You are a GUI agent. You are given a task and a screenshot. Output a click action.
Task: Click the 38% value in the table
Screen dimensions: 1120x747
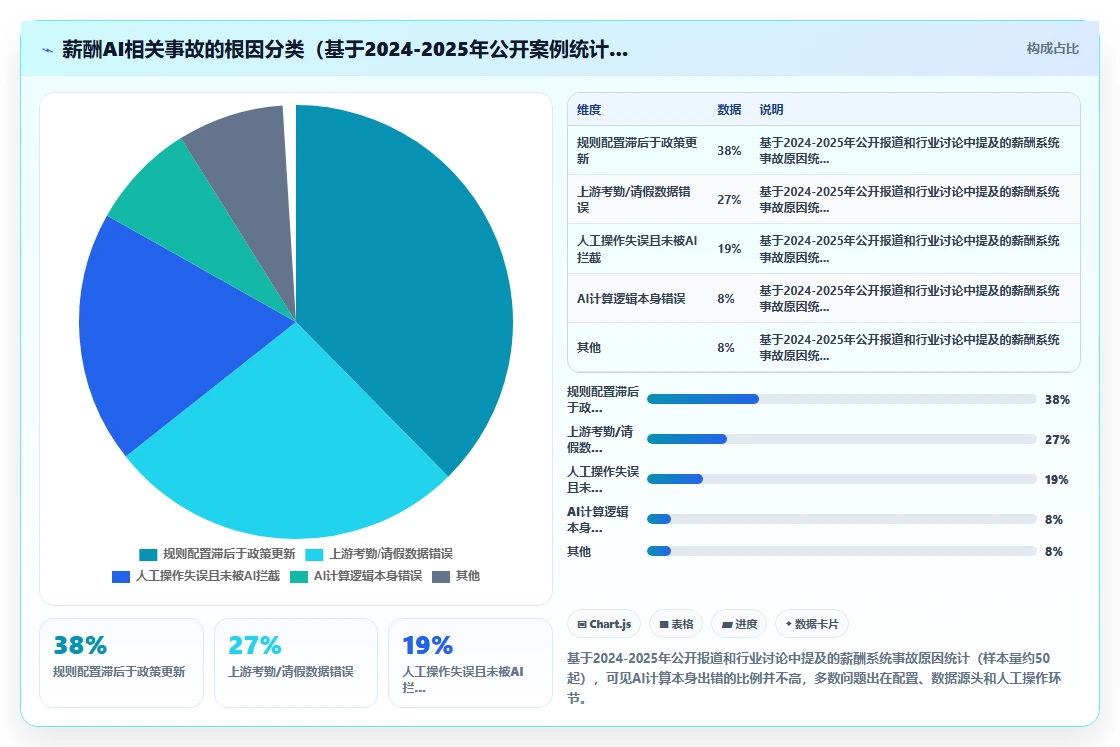point(729,151)
